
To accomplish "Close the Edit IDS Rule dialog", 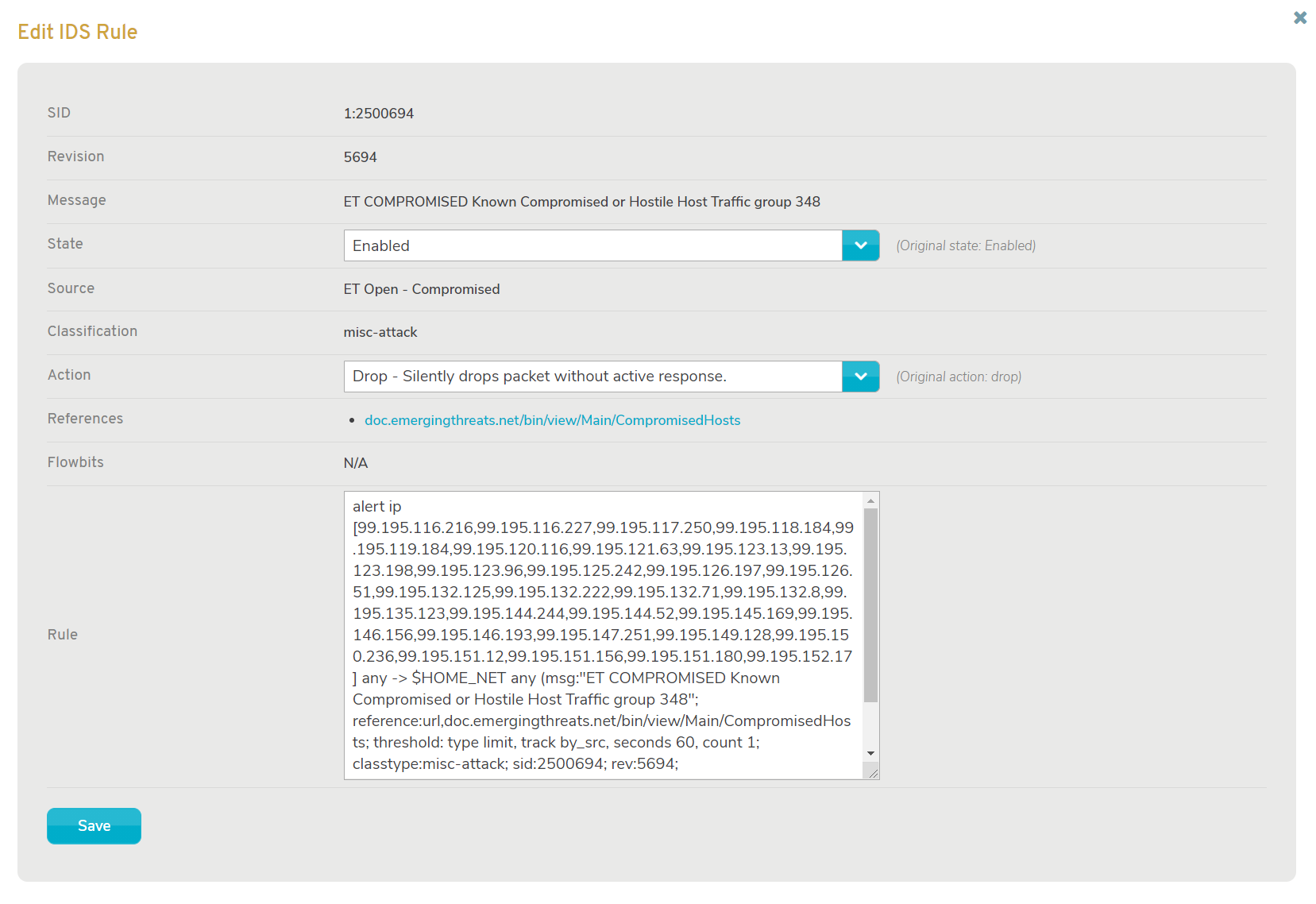I will [x=1299, y=17].
